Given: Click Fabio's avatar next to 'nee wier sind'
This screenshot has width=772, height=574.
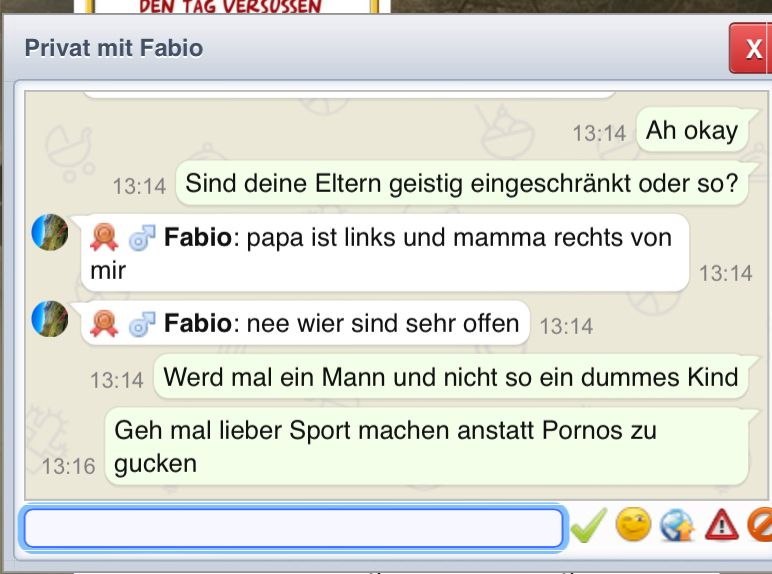Looking at the screenshot, I should 50,319.
